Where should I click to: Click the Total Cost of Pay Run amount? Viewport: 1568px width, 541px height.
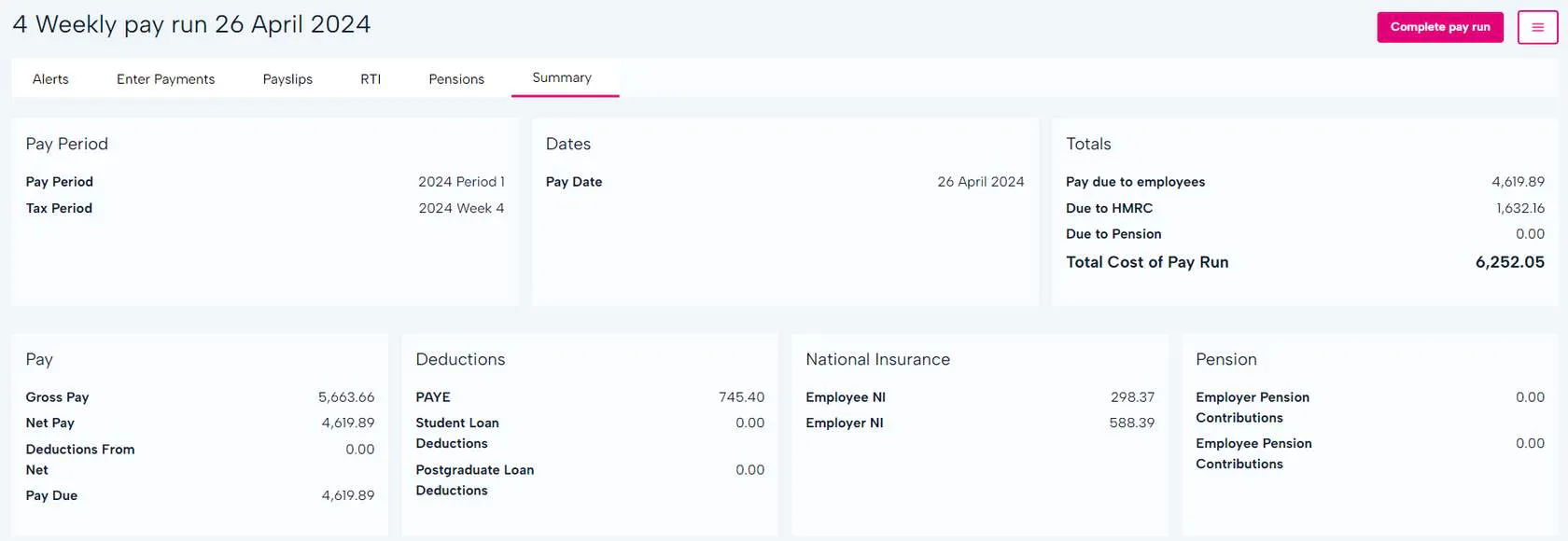[1509, 262]
